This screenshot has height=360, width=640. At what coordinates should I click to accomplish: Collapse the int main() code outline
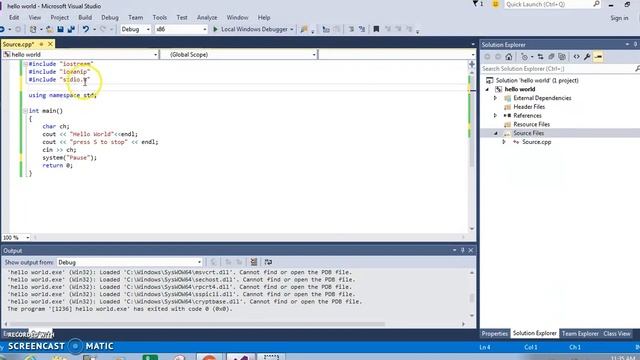click(25, 111)
